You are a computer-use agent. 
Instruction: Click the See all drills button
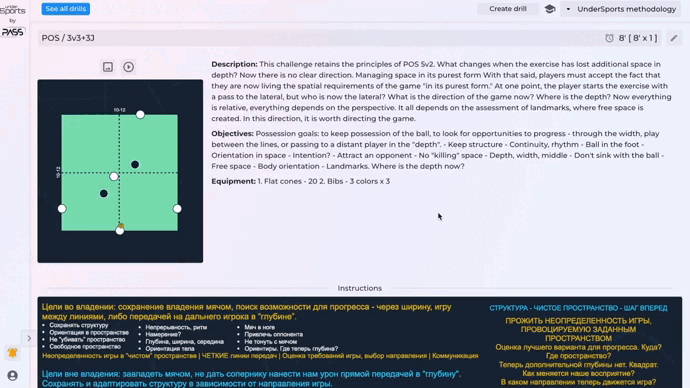click(66, 9)
